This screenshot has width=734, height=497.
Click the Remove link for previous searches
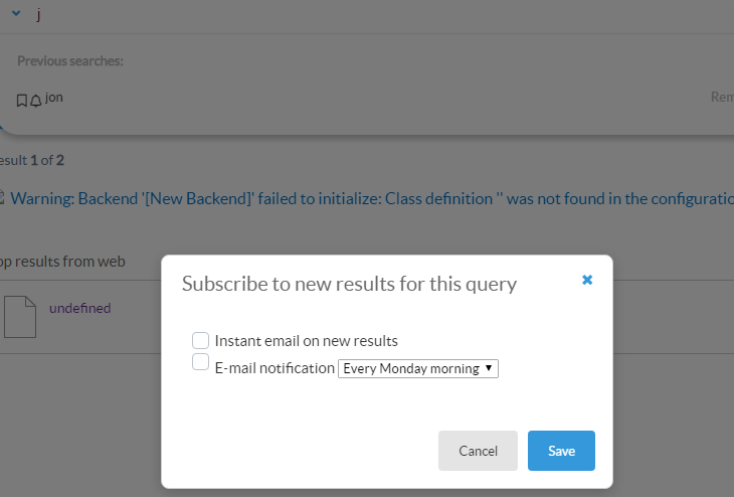721,99
